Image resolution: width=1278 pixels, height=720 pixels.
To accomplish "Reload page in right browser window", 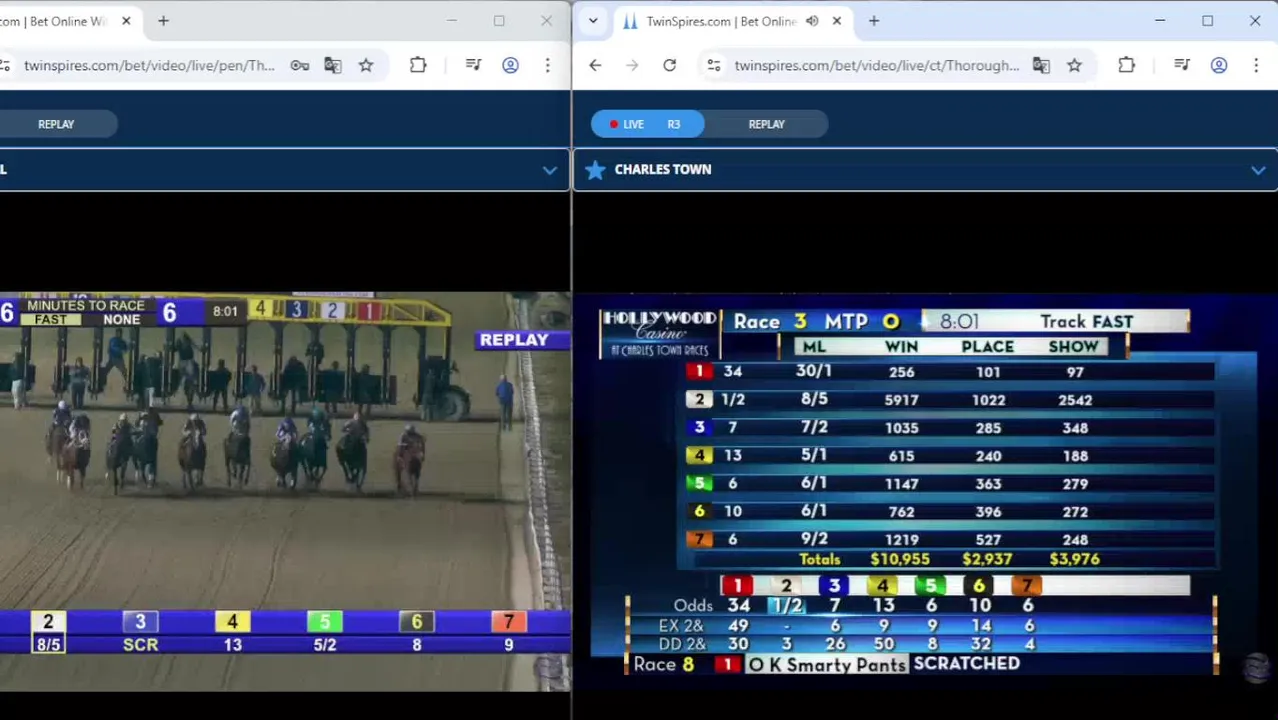I will (x=670, y=65).
